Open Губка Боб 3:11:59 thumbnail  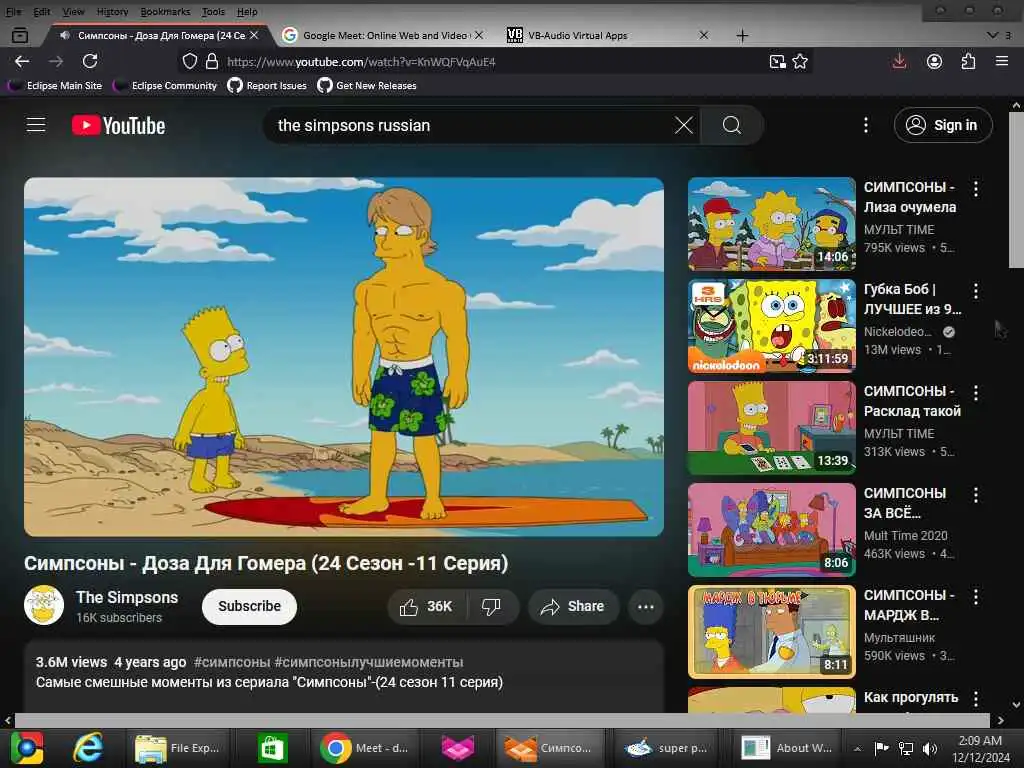click(x=771, y=325)
